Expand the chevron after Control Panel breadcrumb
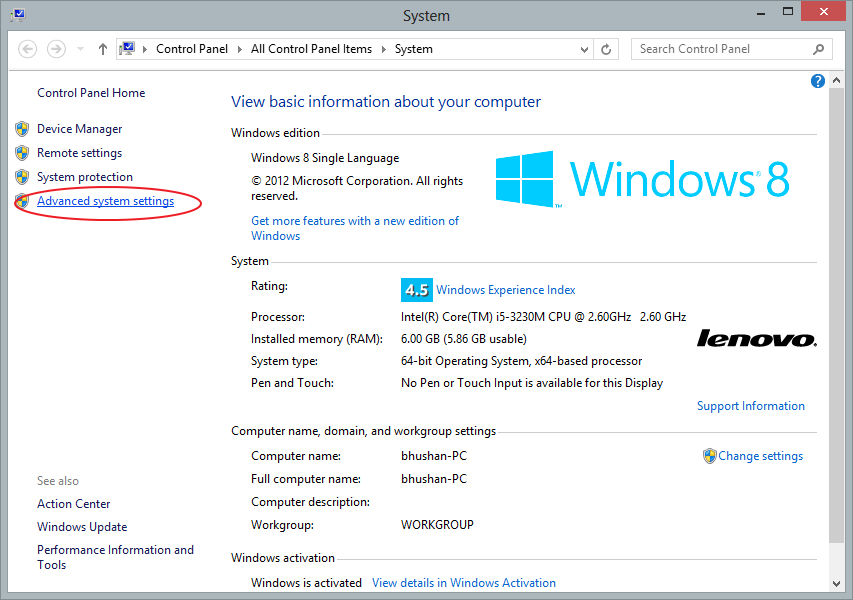The image size is (853, 600). 240,49
